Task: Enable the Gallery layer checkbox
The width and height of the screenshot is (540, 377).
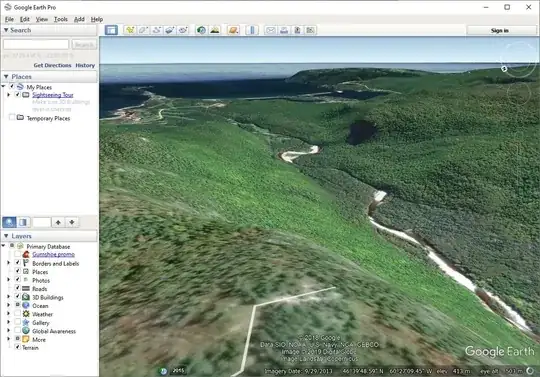Action: [x=18, y=323]
